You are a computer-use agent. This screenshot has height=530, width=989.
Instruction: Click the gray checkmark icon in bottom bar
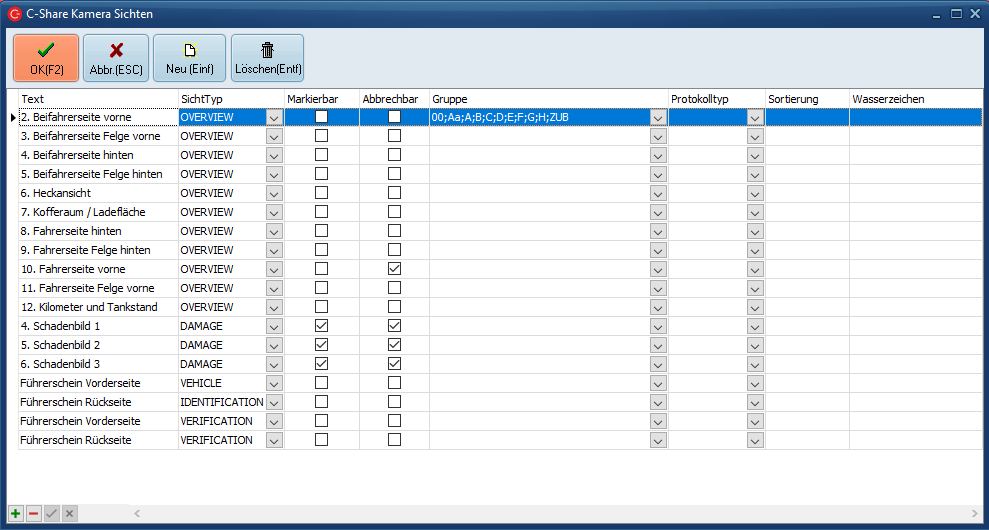click(51, 513)
